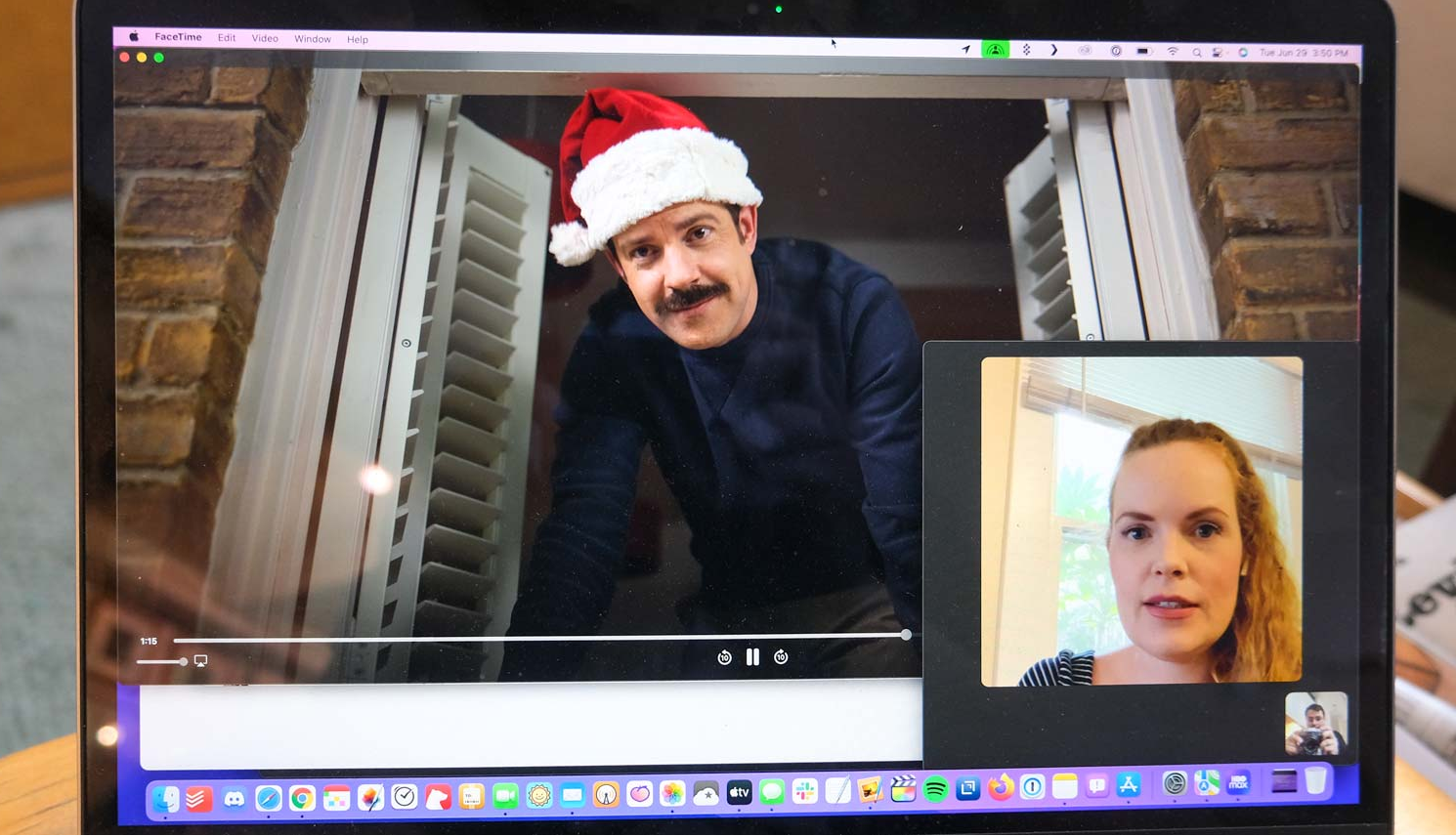The height and width of the screenshot is (836, 1456).
Task: Click the green SharePlay menu bar icon
Action: click(x=995, y=50)
